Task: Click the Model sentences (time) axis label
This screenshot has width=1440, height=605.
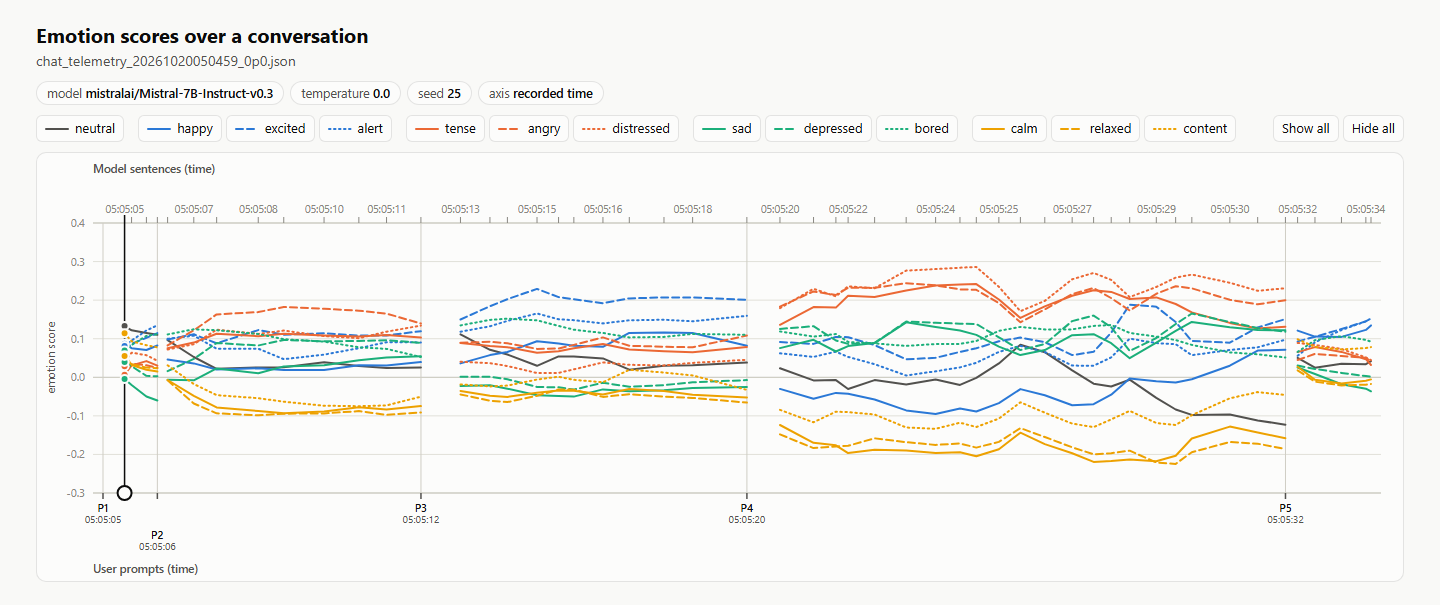Action: tap(154, 169)
